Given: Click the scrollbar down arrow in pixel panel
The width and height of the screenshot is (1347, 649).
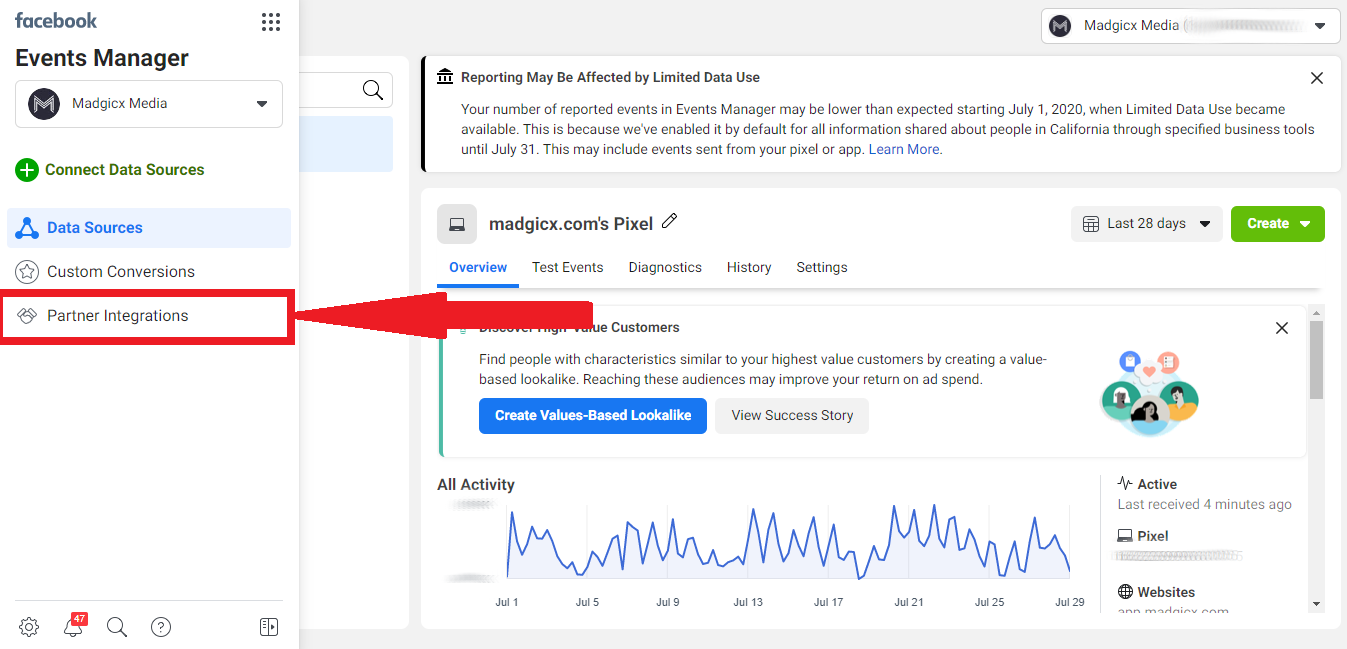Looking at the screenshot, I should [x=1316, y=604].
